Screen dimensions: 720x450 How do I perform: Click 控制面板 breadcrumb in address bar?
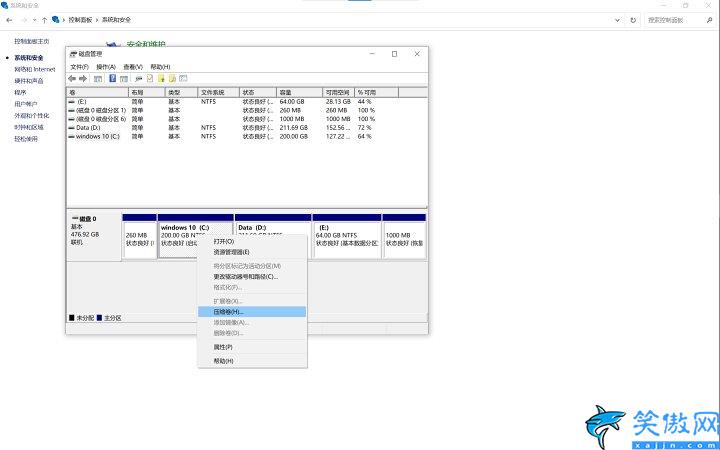click(80, 20)
